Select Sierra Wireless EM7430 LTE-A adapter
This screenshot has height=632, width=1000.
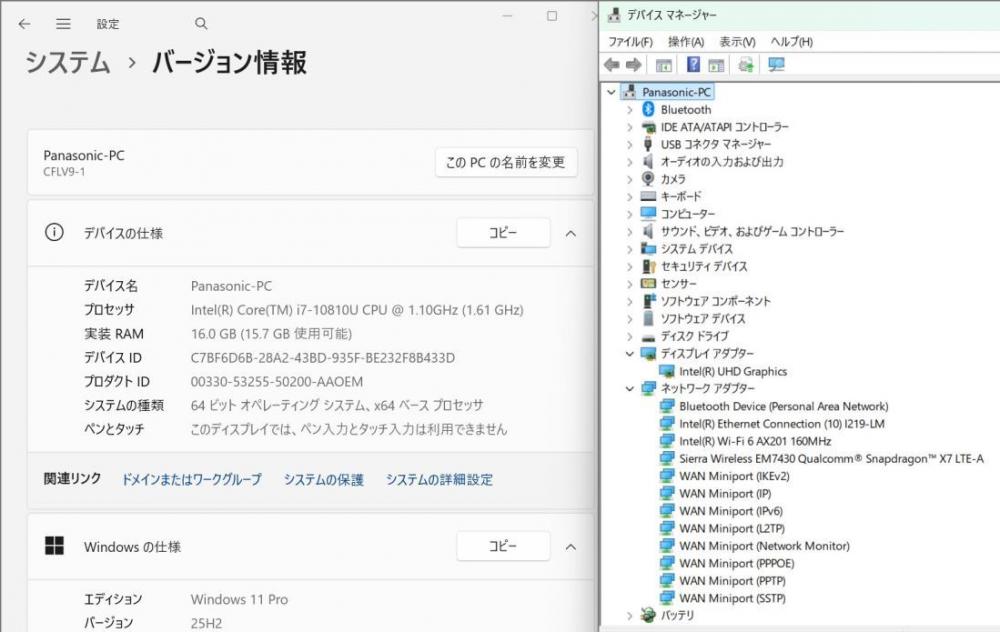coord(831,458)
